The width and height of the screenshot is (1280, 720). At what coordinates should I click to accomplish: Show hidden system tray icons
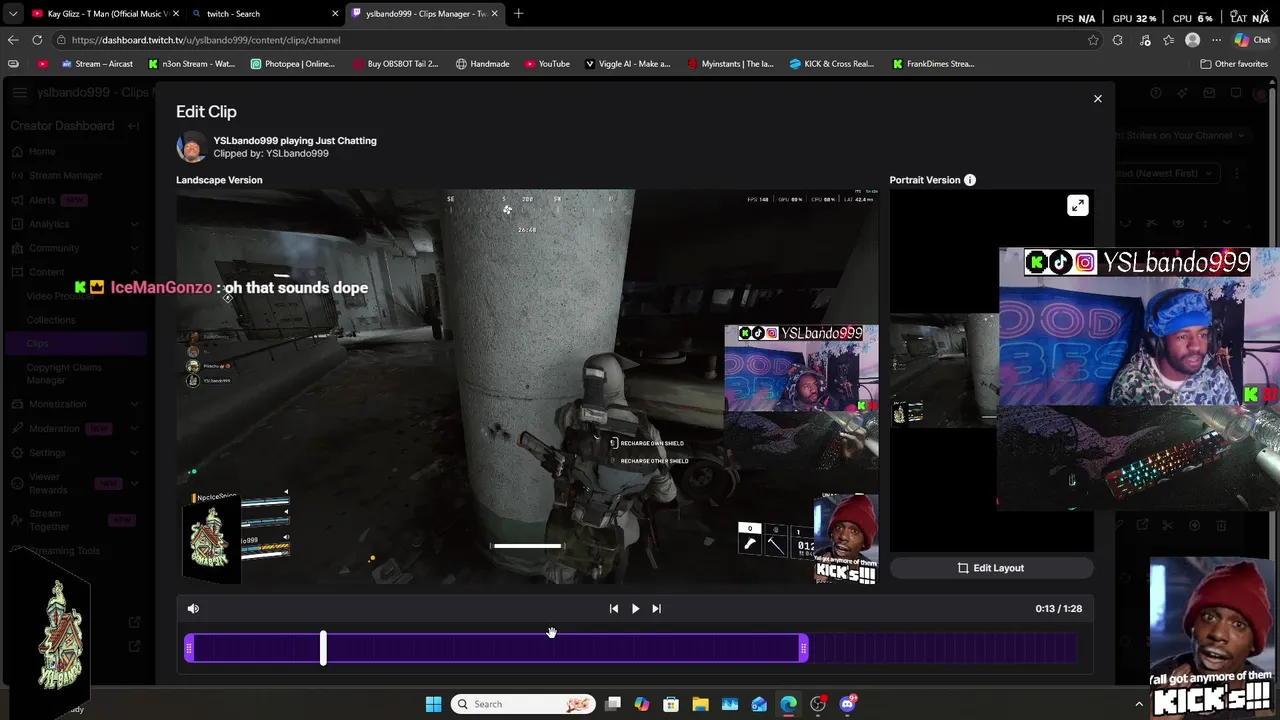(1138, 704)
